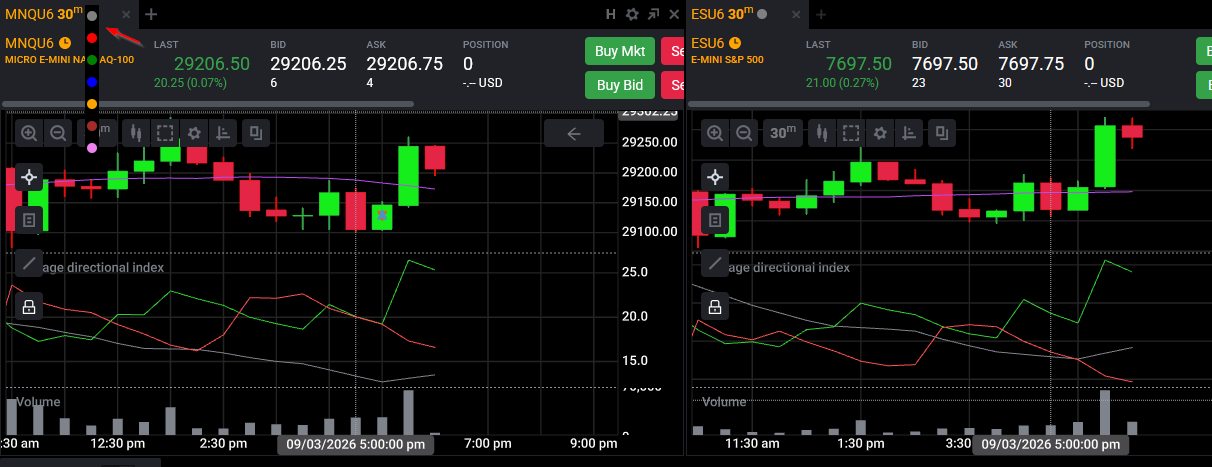Click the Volume label on MNQU6 chart

point(38,401)
